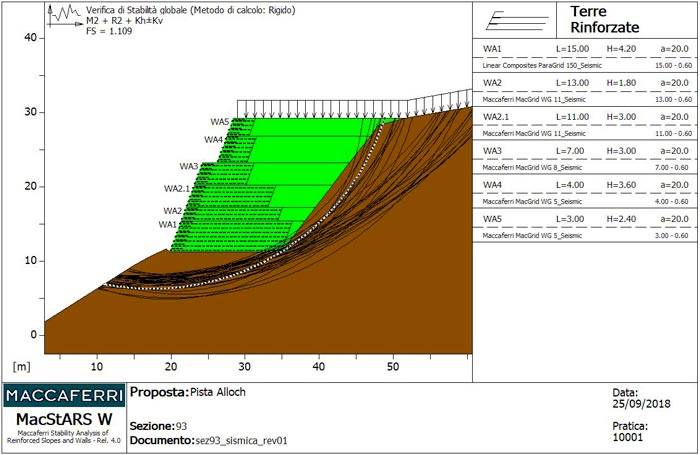Click the WA4 block label on the slope
700x455 pixels.
coord(213,140)
